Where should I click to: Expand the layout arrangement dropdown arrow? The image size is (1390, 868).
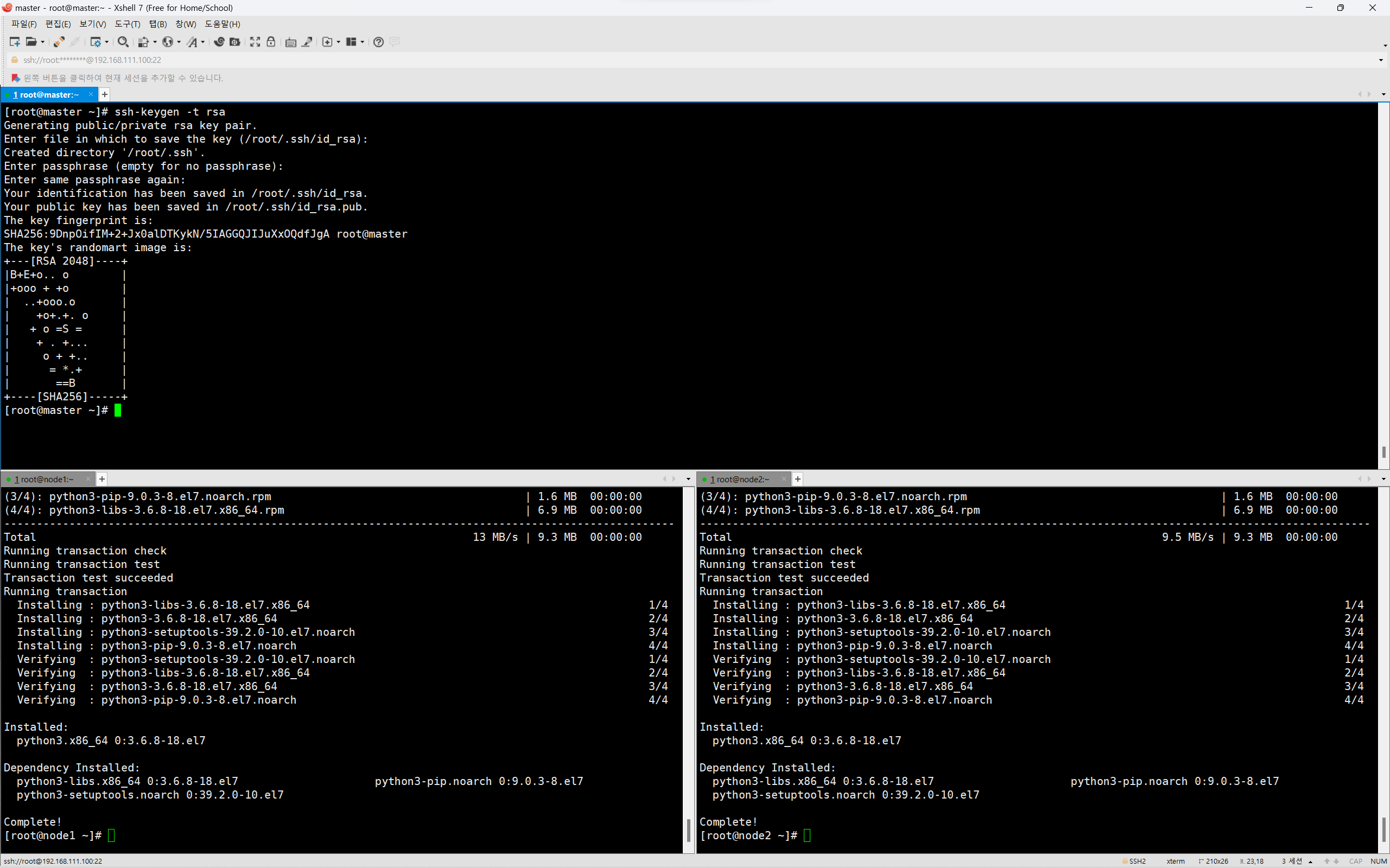pyautogui.click(x=363, y=42)
